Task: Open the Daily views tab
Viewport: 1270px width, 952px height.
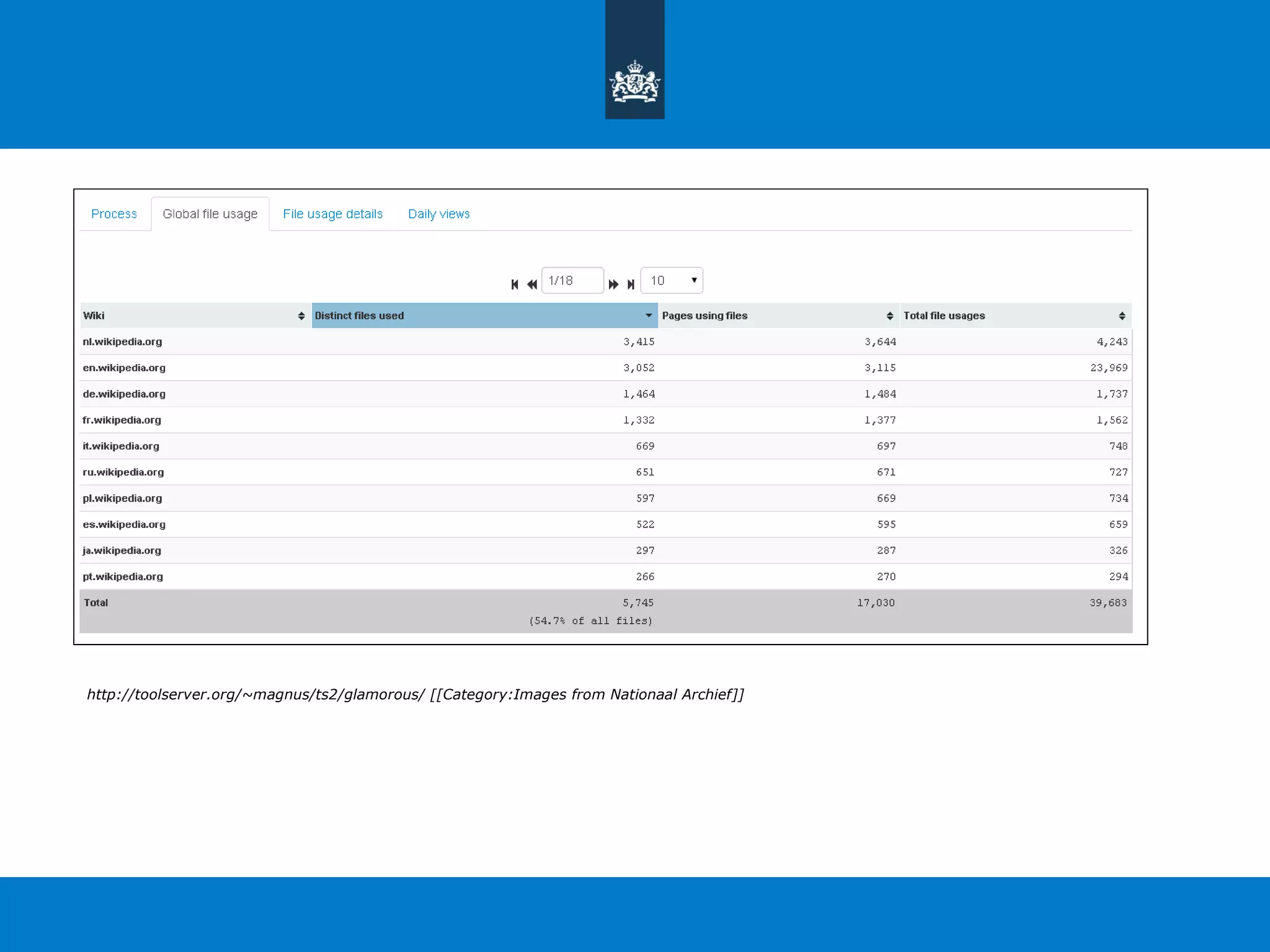Action: click(439, 214)
